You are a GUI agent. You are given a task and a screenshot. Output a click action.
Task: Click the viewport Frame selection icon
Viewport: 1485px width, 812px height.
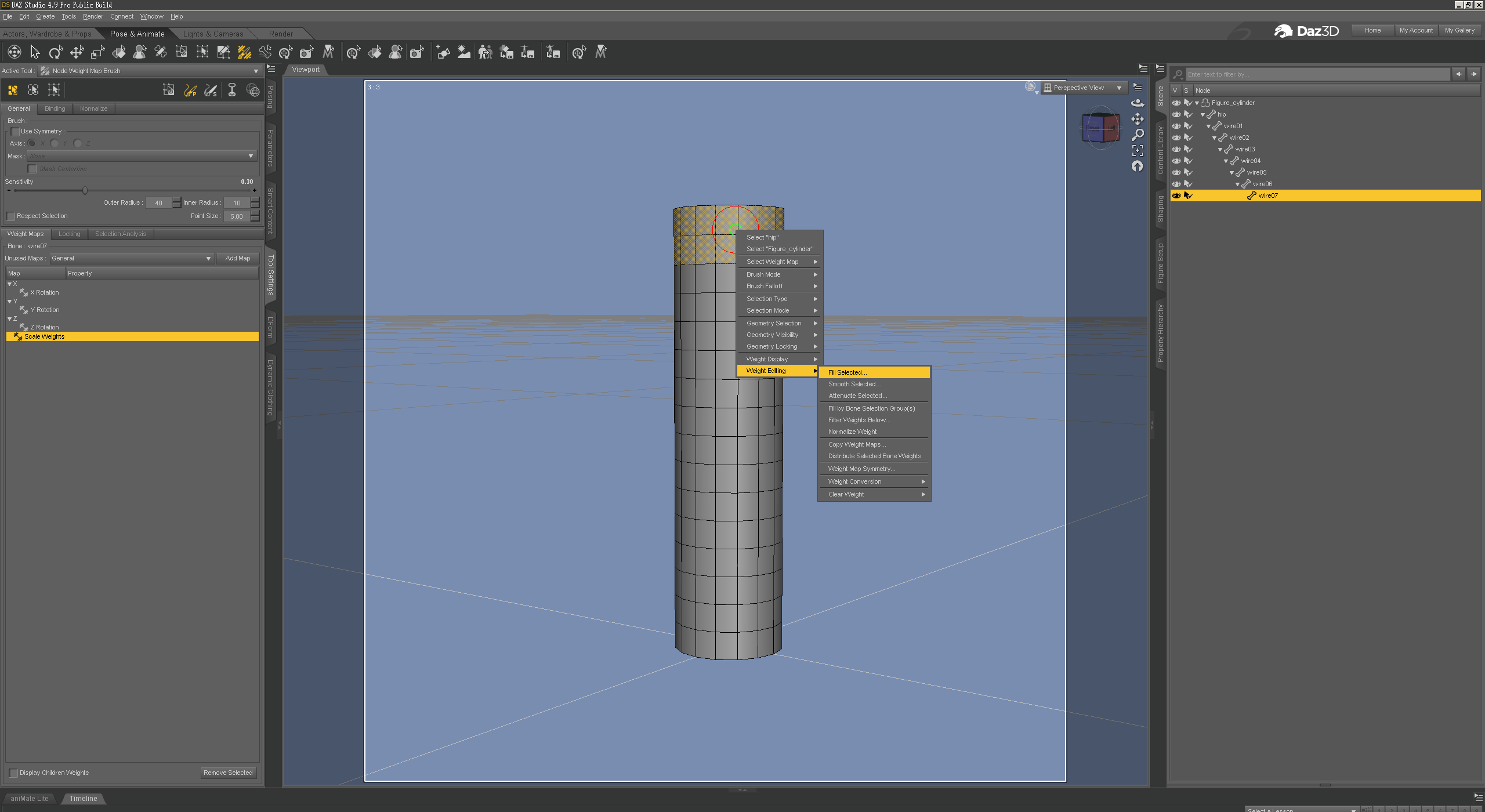[1138, 150]
